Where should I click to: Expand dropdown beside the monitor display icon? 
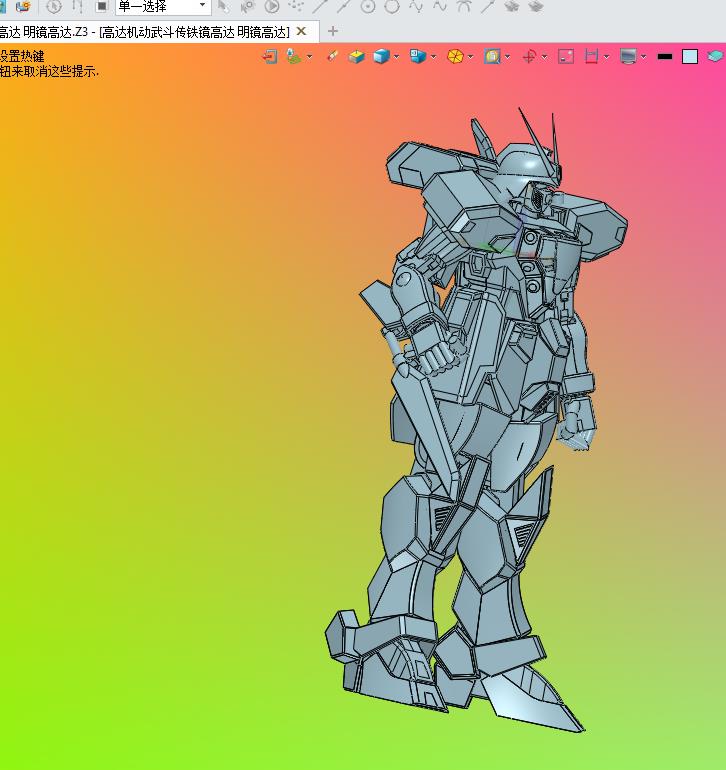point(643,57)
